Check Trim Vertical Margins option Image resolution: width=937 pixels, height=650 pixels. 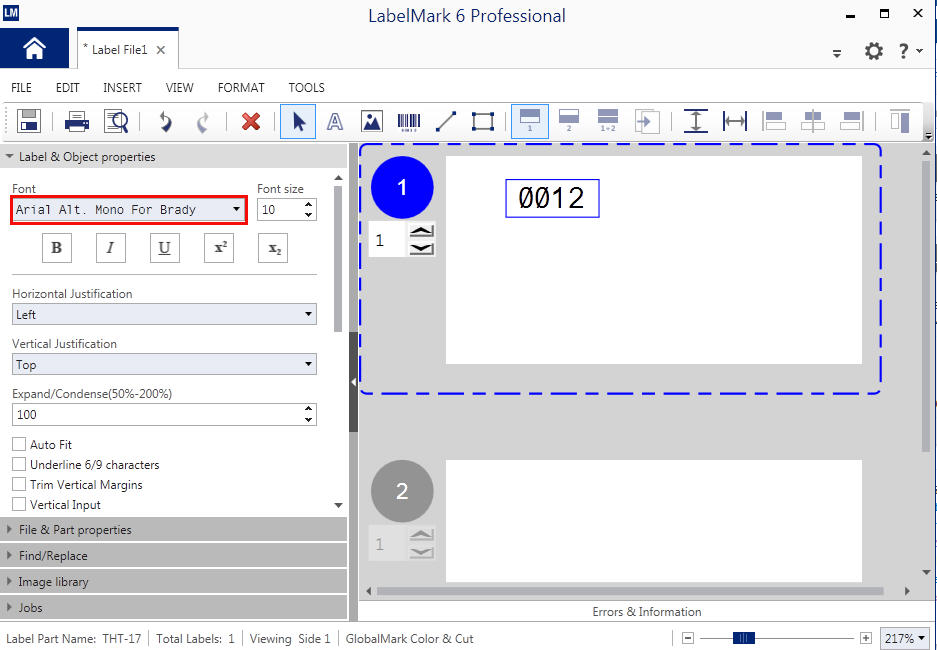click(19, 484)
